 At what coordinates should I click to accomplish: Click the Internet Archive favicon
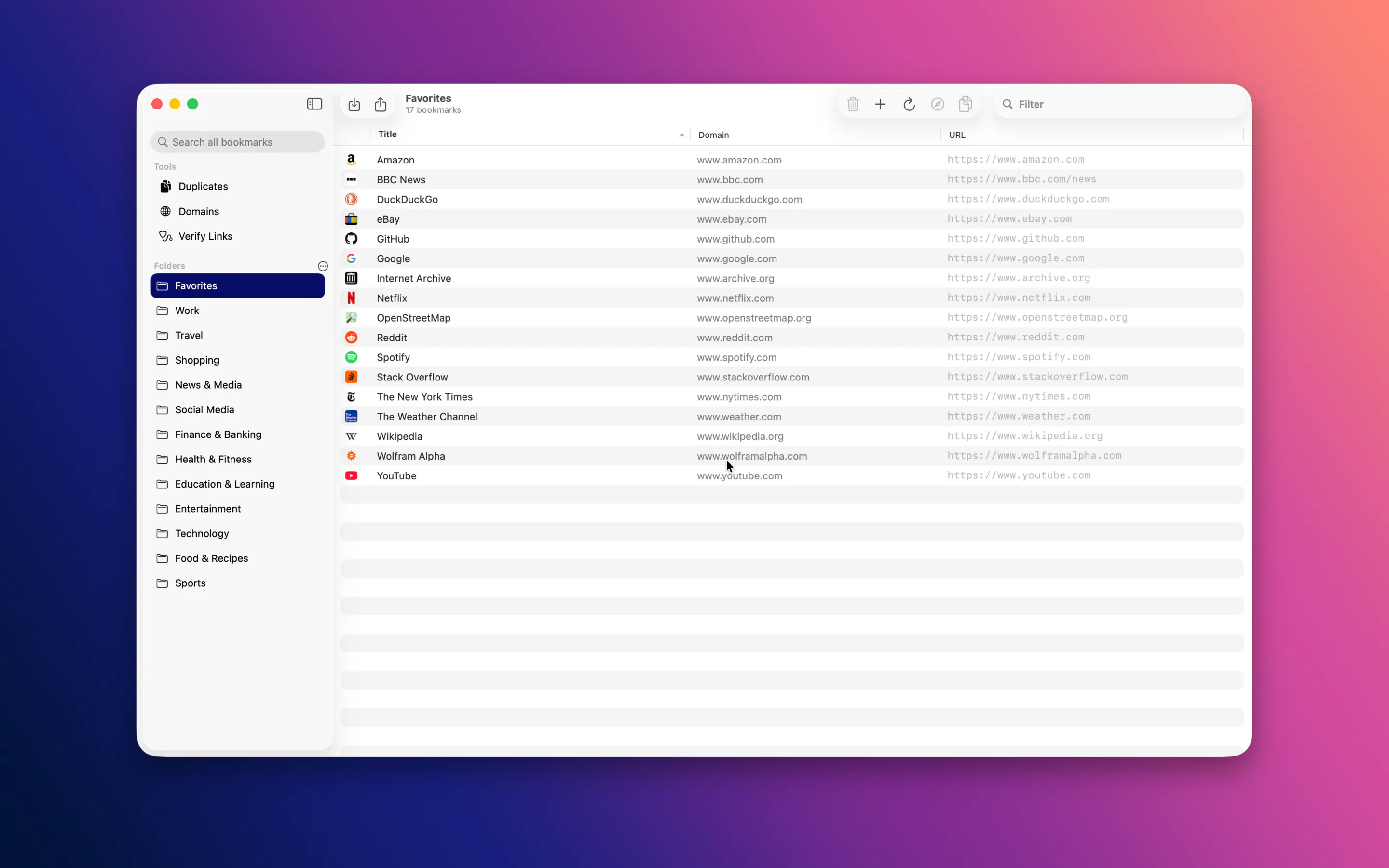tap(351, 278)
